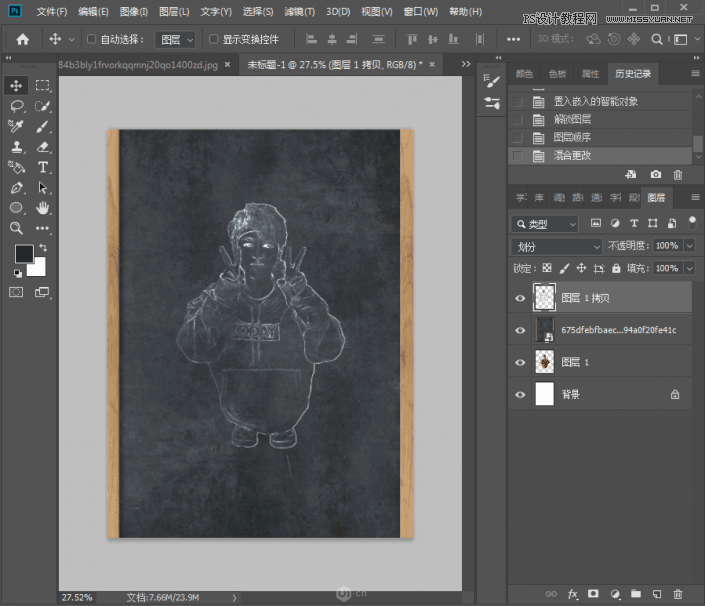
Task: Select the Type tool
Action: coord(42,167)
